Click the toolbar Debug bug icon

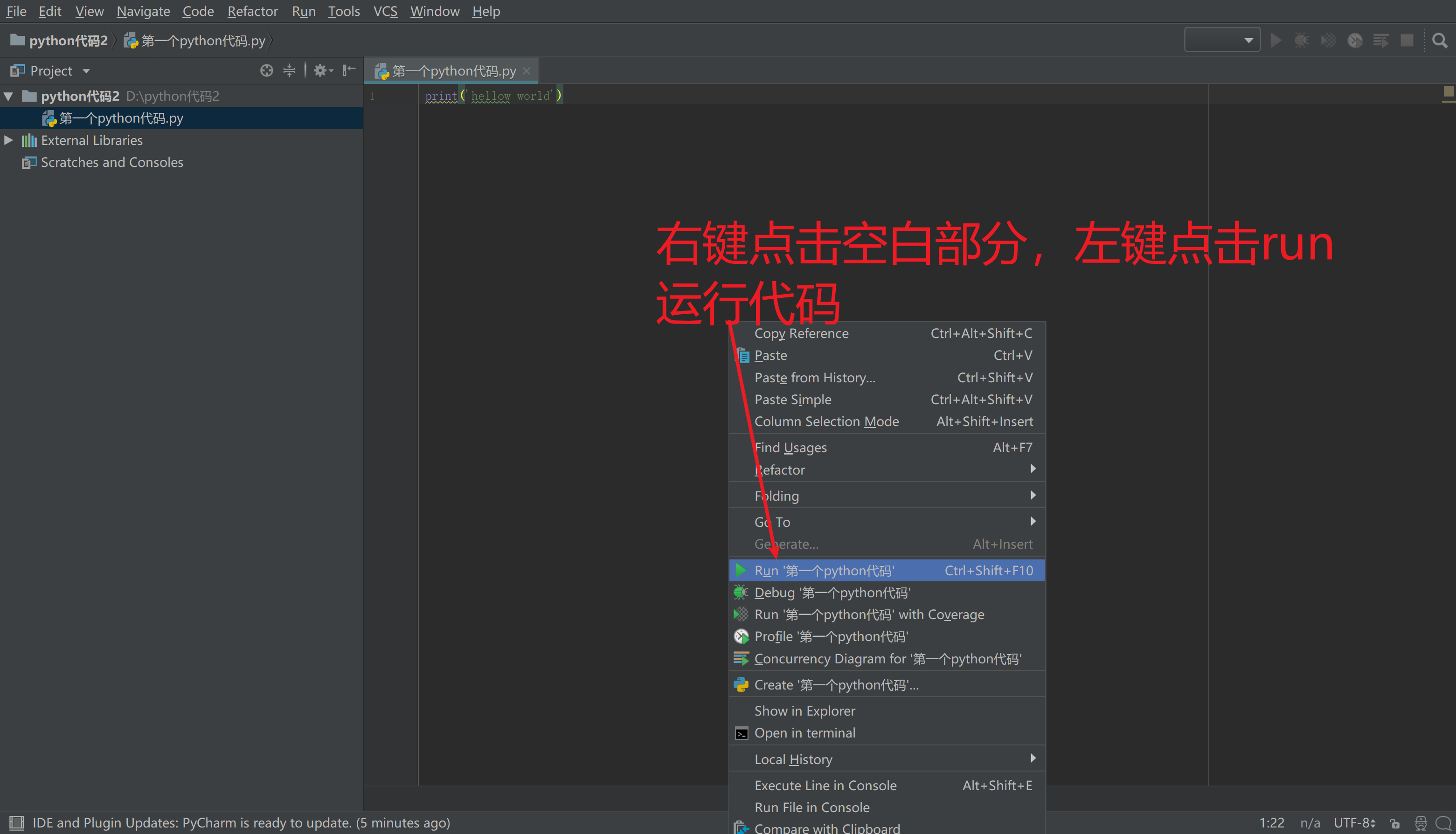pos(1301,40)
